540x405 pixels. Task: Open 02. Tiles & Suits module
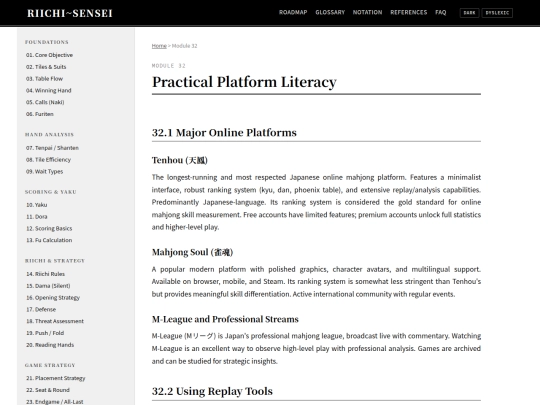[x=46, y=67]
